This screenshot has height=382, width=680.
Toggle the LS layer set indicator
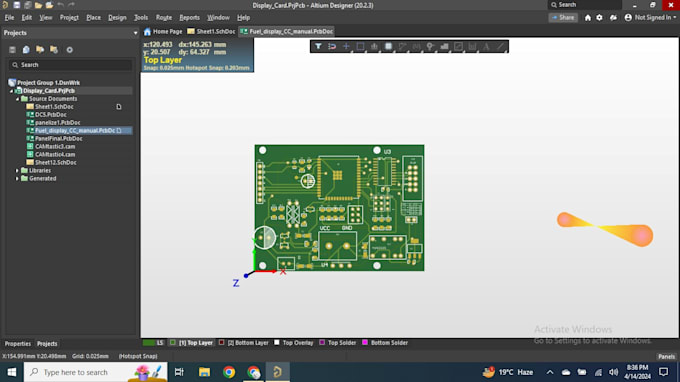pyautogui.click(x=154, y=343)
